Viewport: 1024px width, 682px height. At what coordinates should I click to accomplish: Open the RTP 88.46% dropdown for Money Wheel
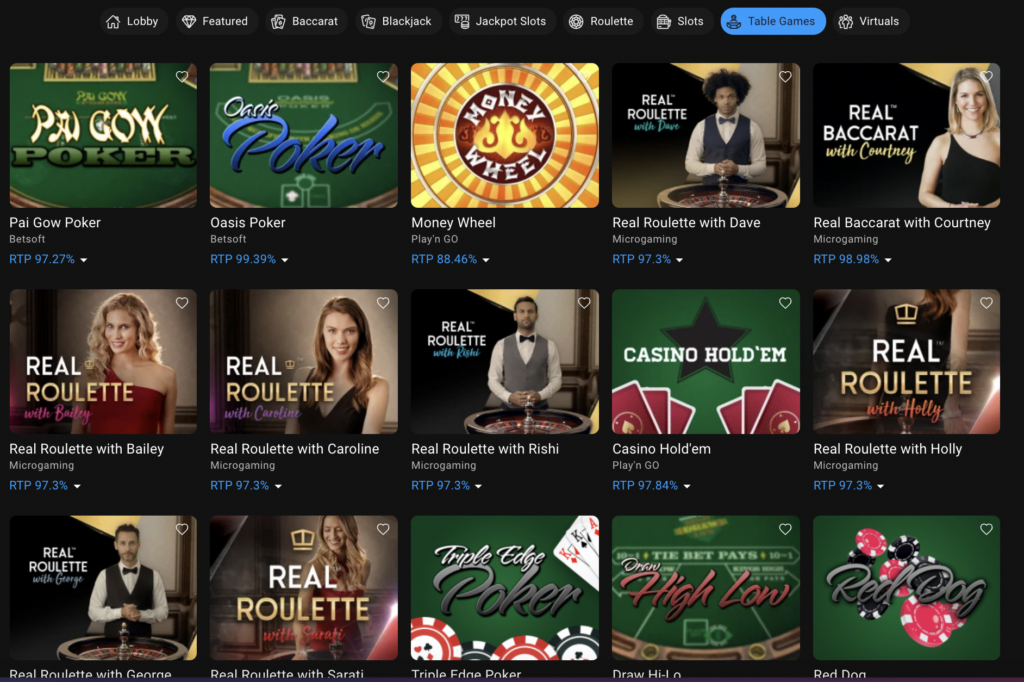(451, 259)
